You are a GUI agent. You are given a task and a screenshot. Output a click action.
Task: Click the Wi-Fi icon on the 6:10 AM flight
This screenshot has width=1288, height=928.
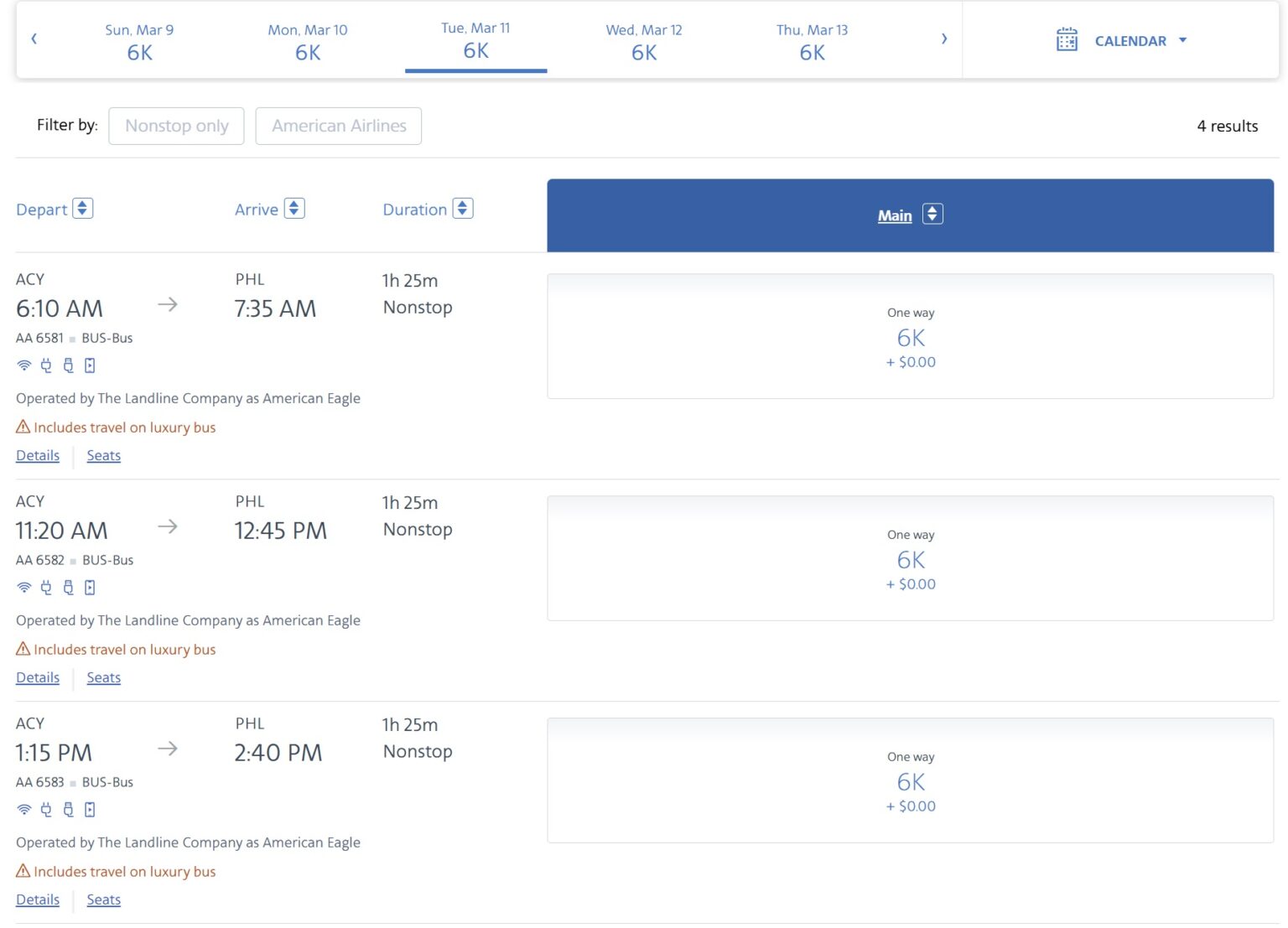23,365
